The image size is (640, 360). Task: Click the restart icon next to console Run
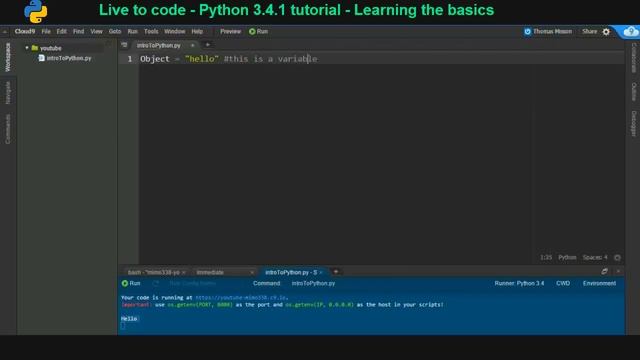[156, 283]
